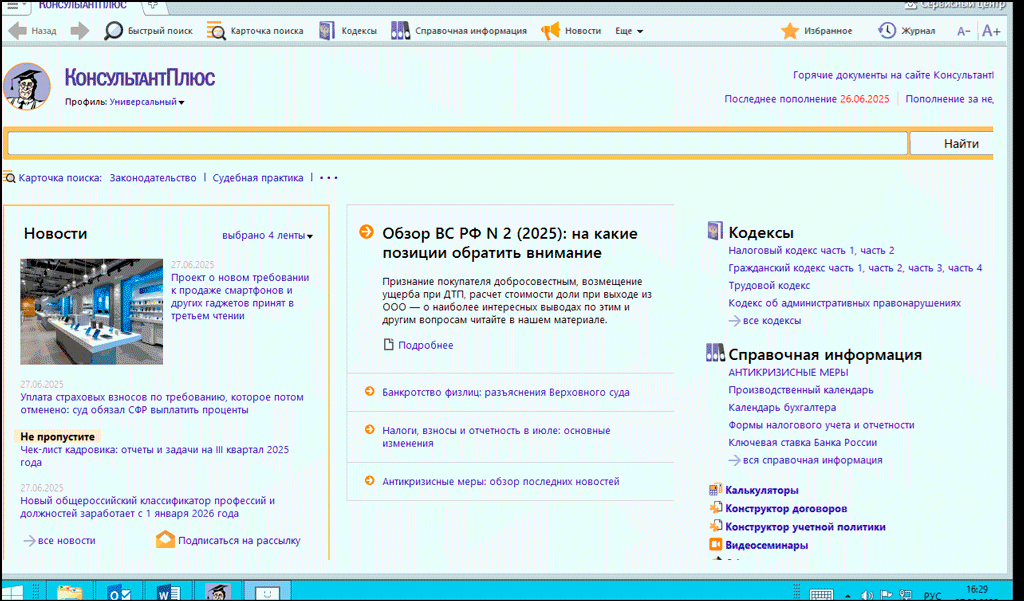Viewport: 1024px width, 601px height.
Task: Click the document icon next to Подробнее
Action: [389, 344]
